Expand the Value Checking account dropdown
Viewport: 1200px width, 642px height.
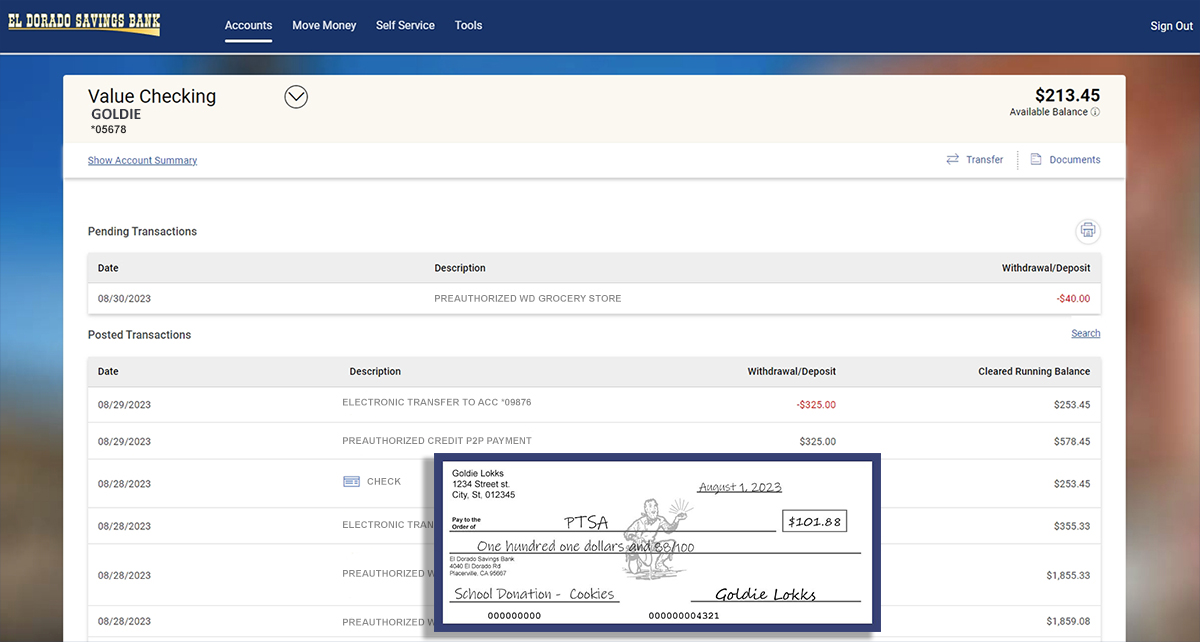296,97
